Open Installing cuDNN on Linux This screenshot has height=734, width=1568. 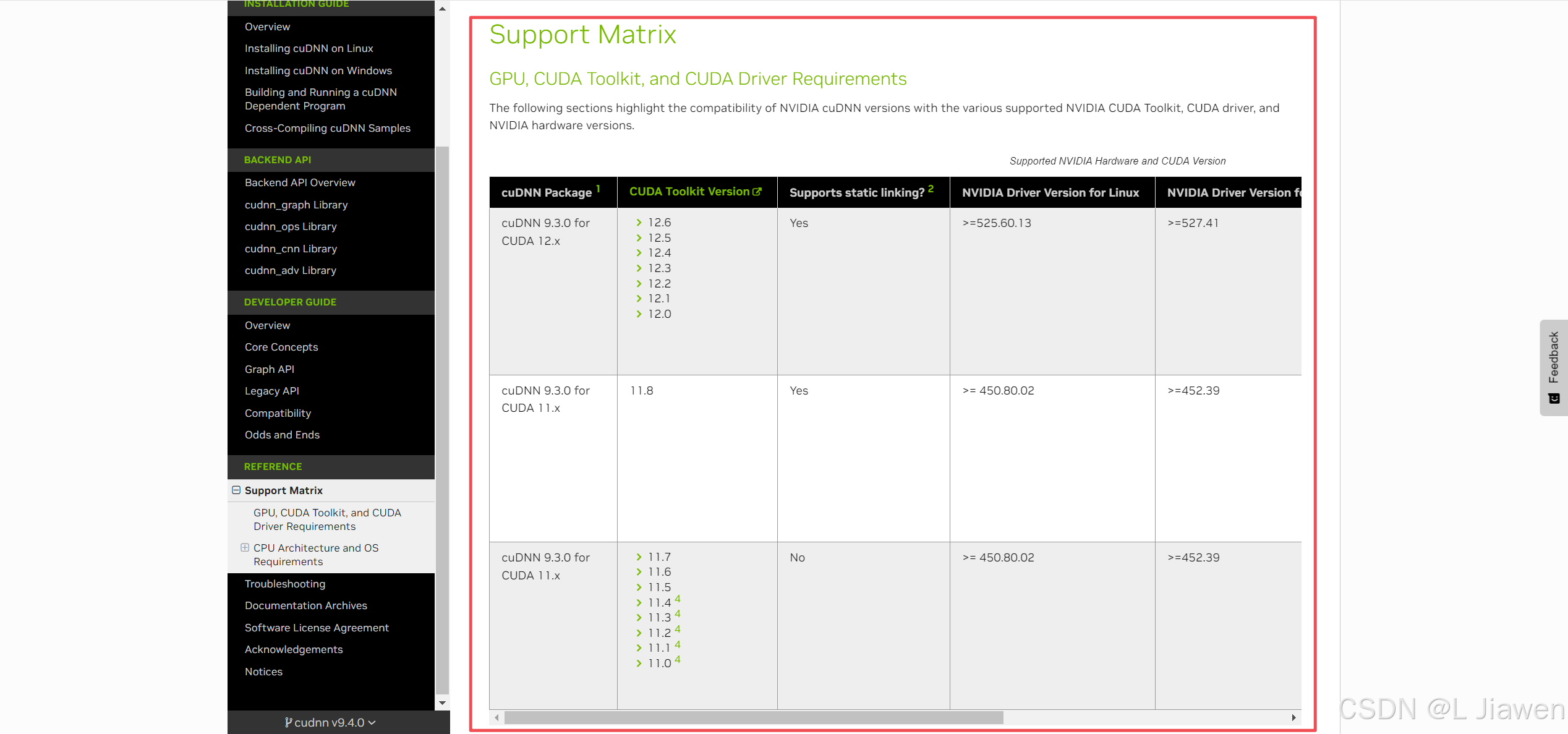pos(309,48)
